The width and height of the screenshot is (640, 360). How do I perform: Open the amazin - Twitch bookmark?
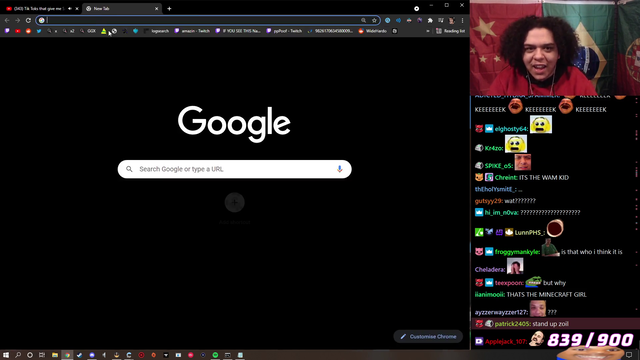192,31
